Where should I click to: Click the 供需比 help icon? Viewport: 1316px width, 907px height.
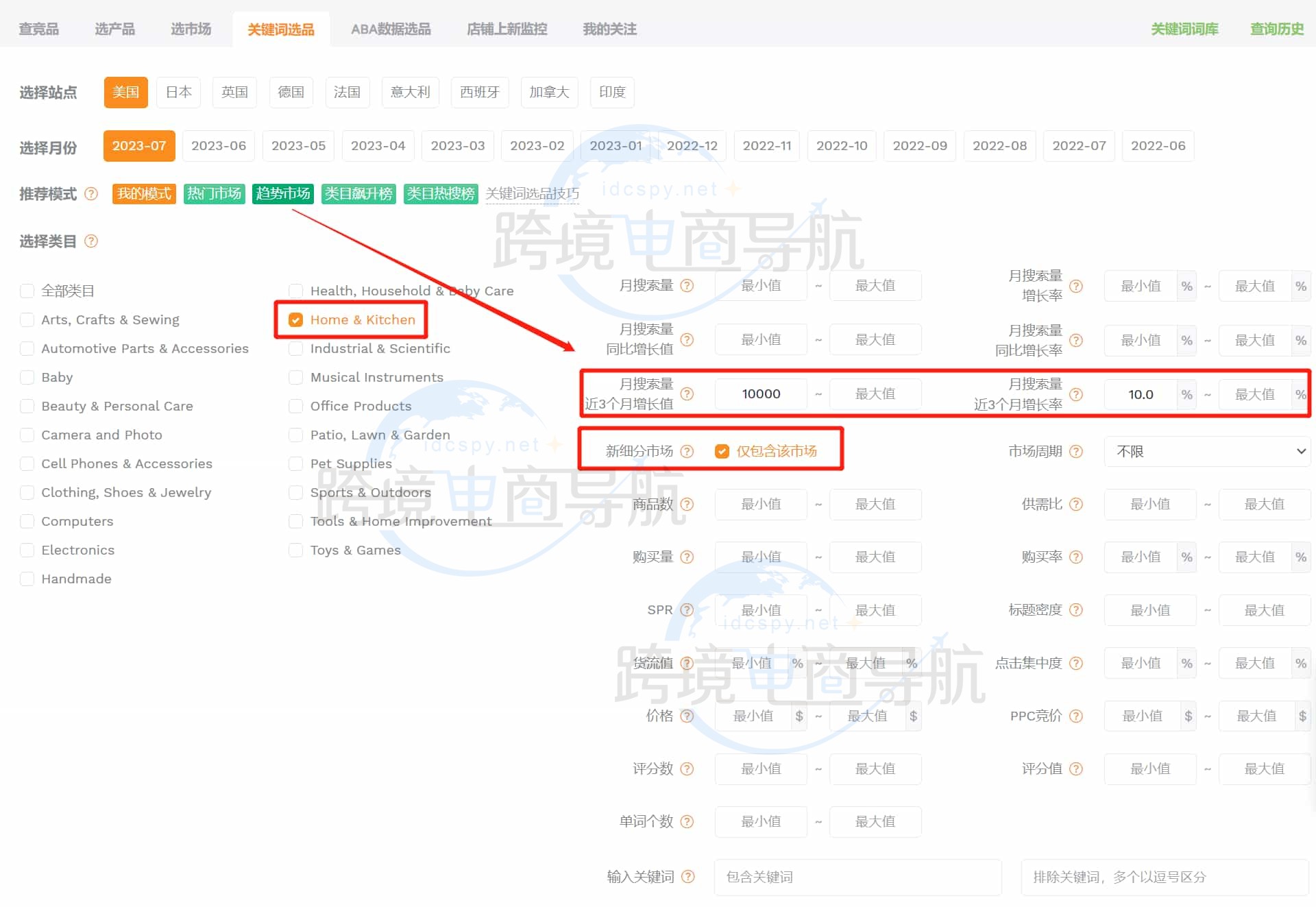click(1076, 505)
